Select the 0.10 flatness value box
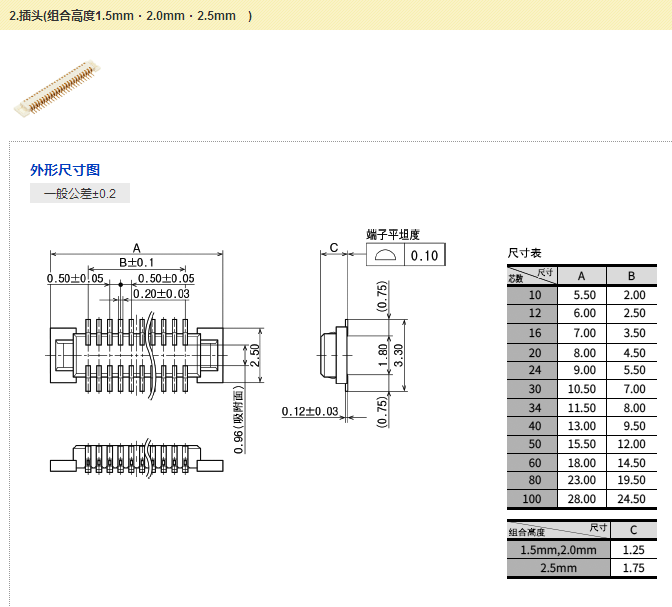Viewport: 672px width, 607px height. (425, 256)
